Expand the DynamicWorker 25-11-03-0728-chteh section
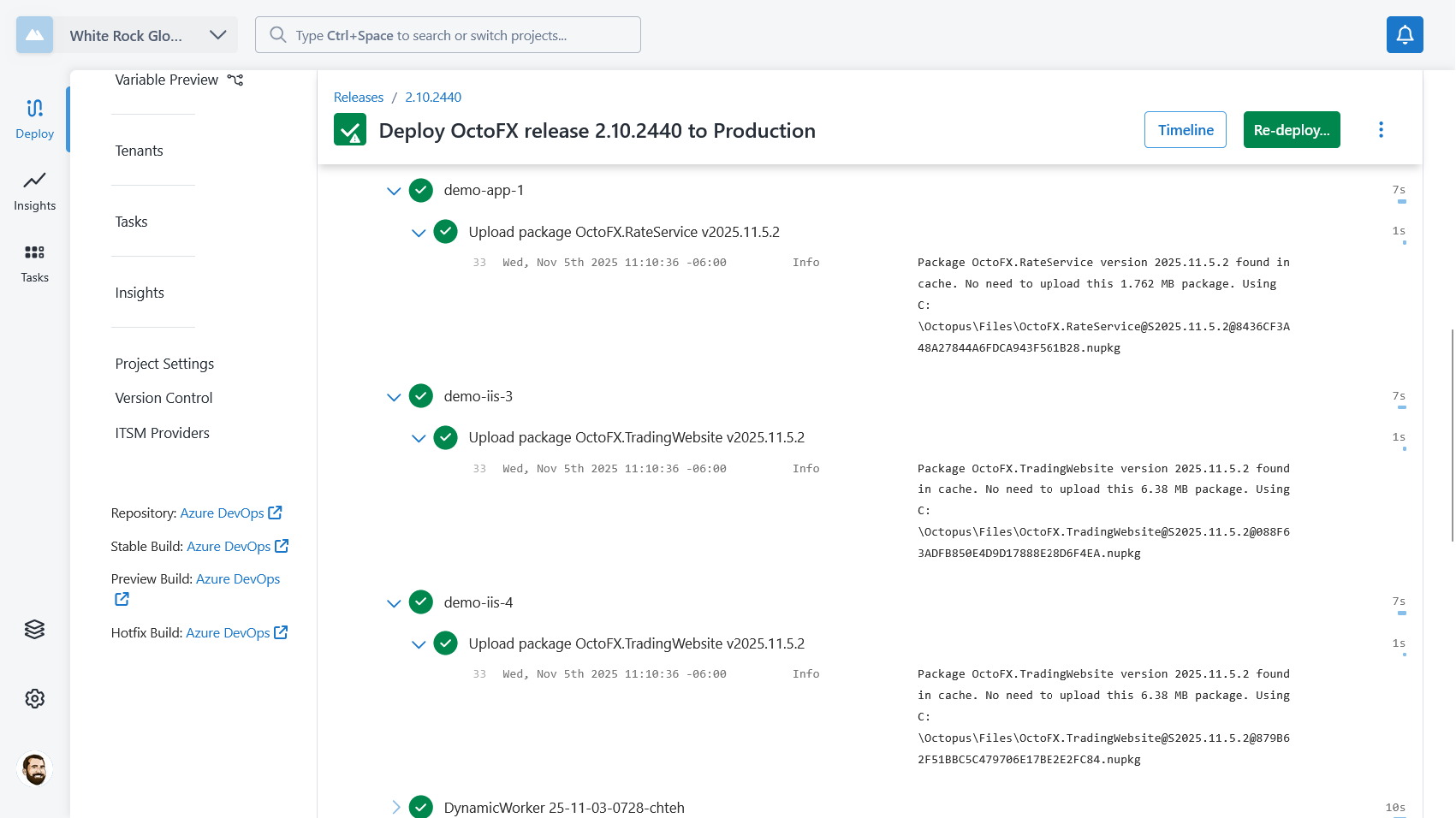Screen dimensions: 1456x818 [395, 807]
